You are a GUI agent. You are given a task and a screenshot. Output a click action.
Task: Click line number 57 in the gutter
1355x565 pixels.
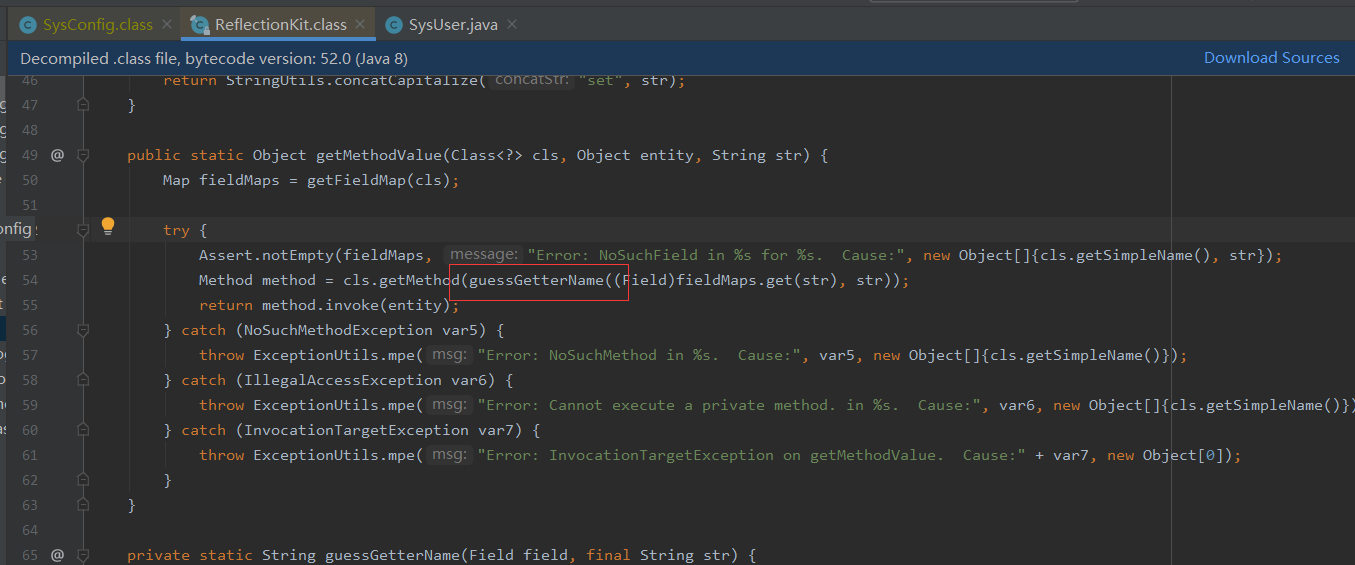point(29,355)
